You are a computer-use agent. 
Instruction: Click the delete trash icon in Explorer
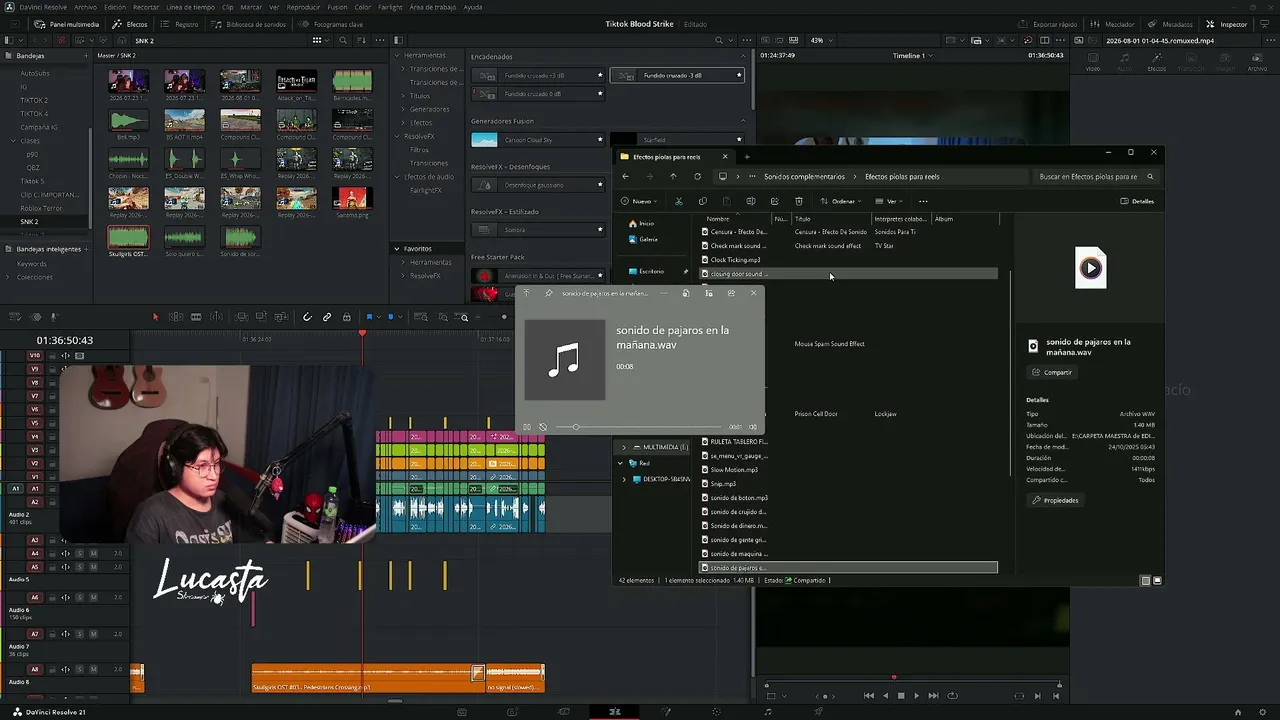pos(798,201)
